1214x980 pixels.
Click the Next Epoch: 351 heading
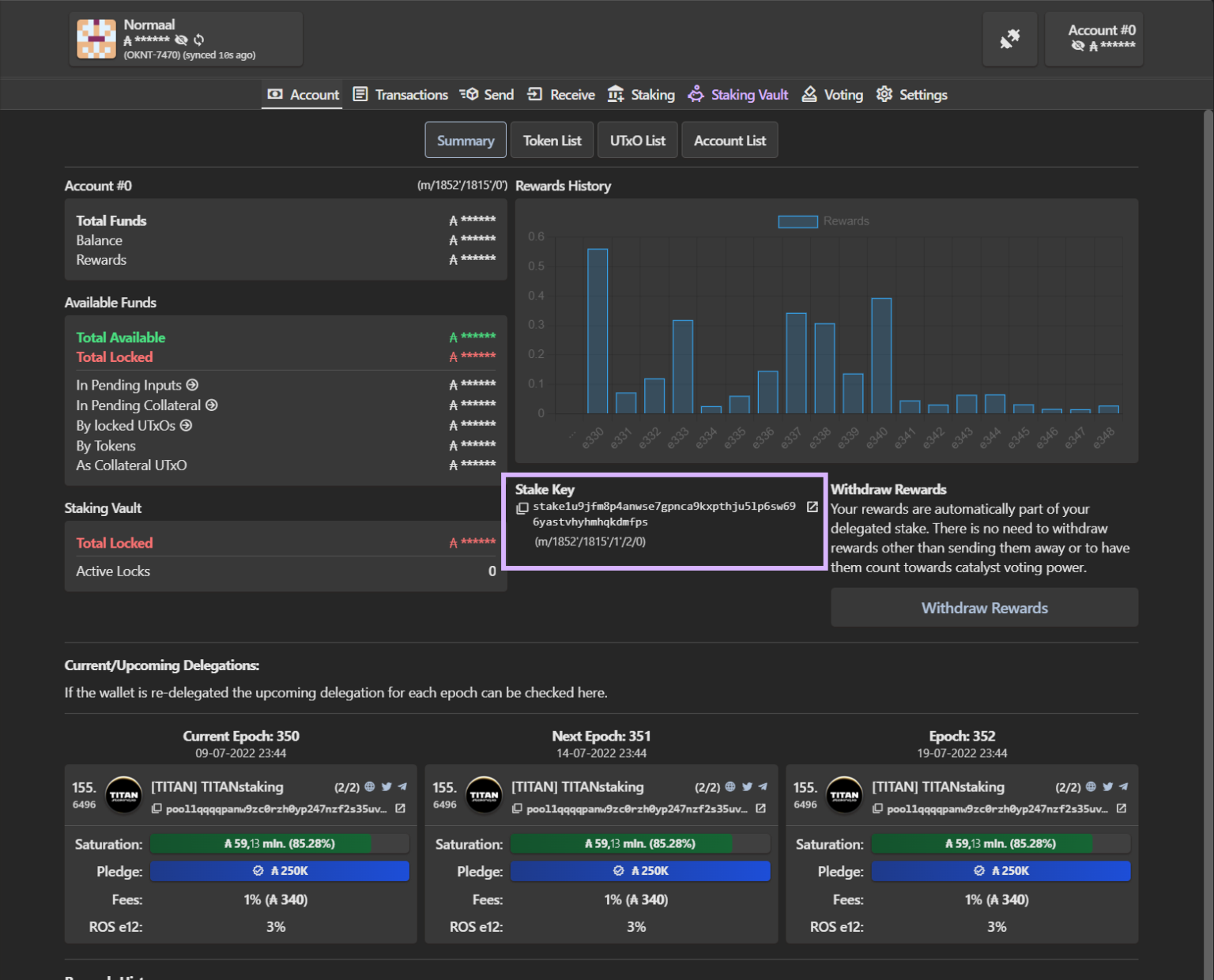coord(601,736)
